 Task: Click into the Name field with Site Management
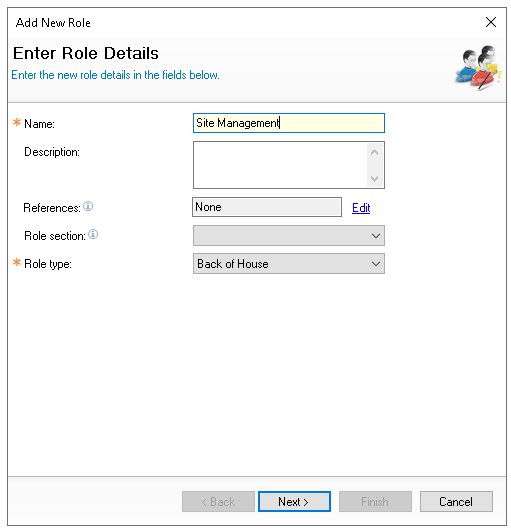pyautogui.click(x=289, y=123)
